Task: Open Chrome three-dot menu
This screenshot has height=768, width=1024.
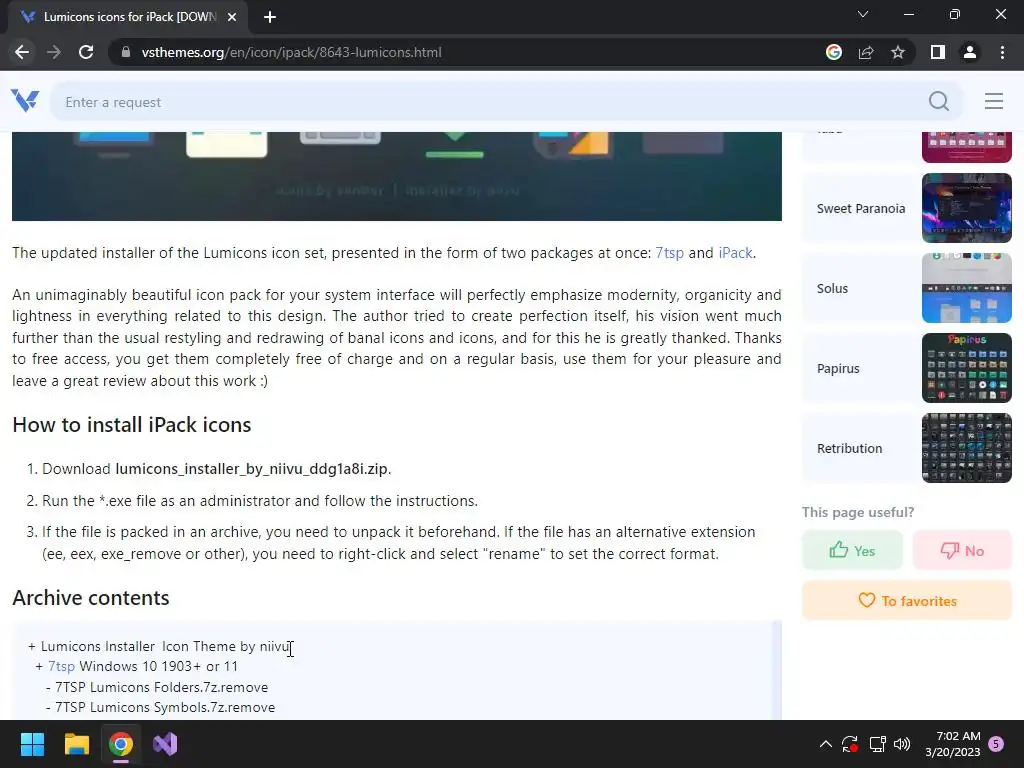Action: click(1002, 52)
